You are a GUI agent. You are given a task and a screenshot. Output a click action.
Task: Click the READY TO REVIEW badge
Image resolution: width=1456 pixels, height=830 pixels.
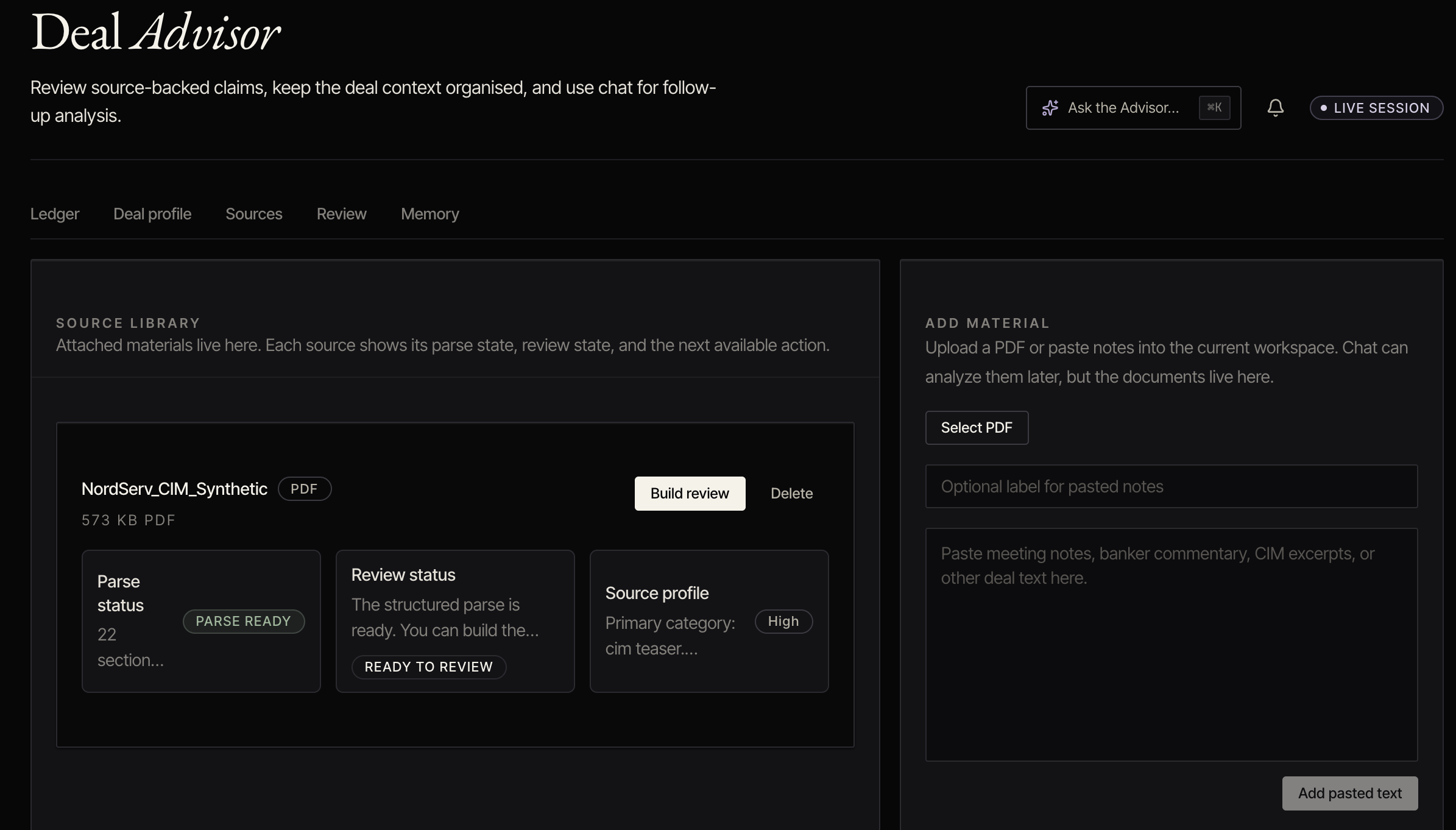click(x=428, y=667)
